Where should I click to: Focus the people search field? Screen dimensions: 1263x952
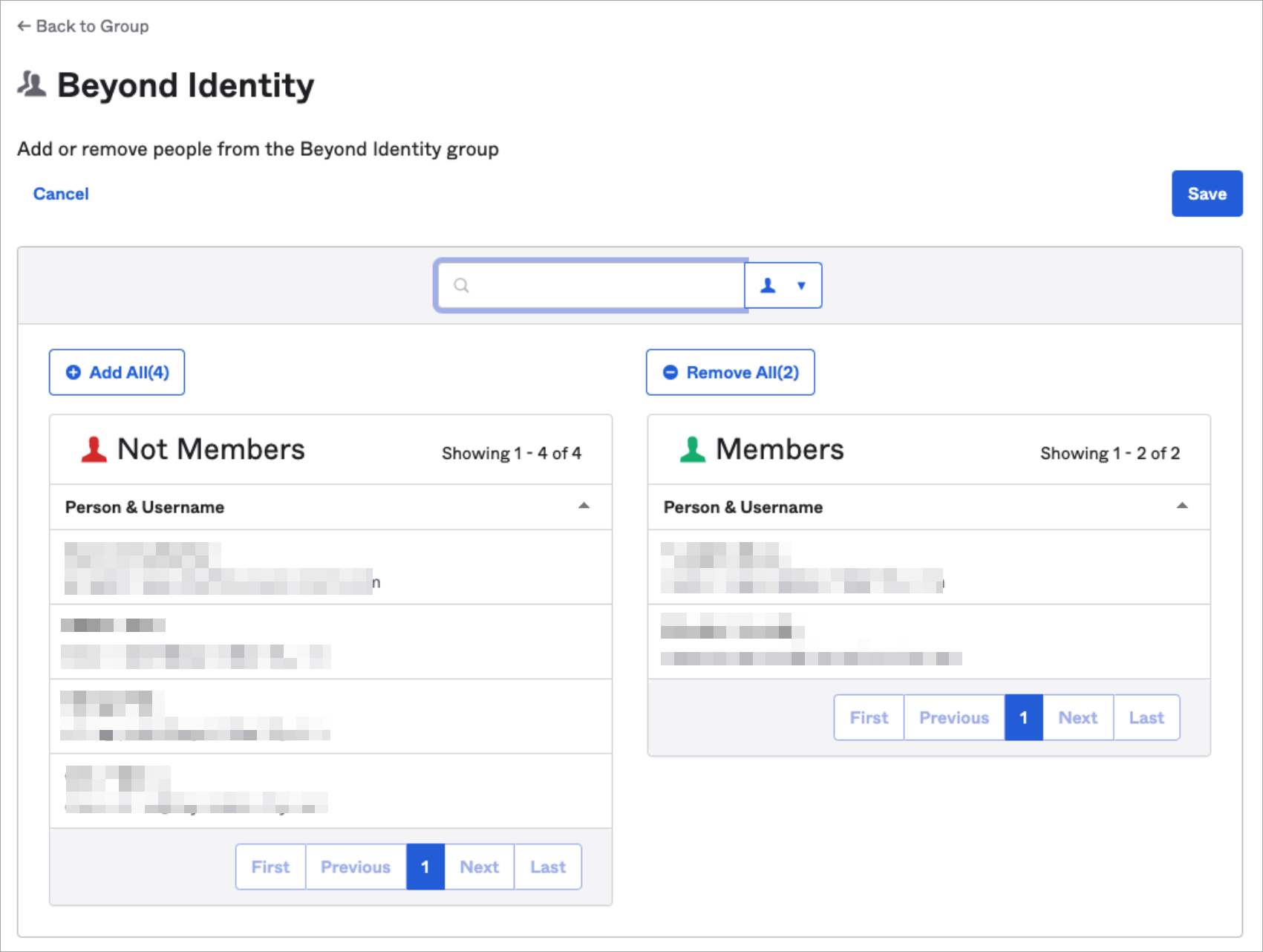[591, 285]
